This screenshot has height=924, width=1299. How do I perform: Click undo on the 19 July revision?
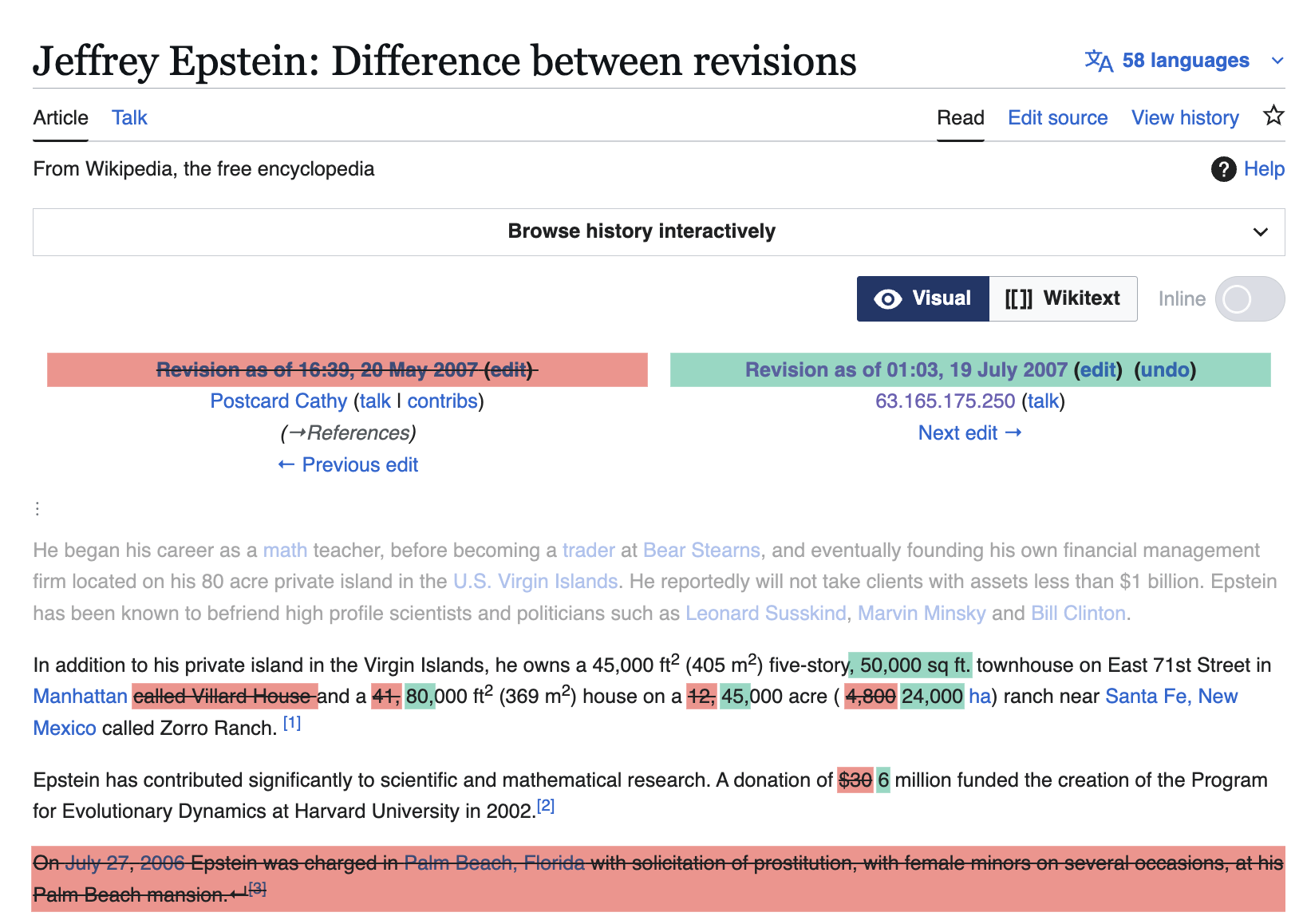tap(1165, 370)
